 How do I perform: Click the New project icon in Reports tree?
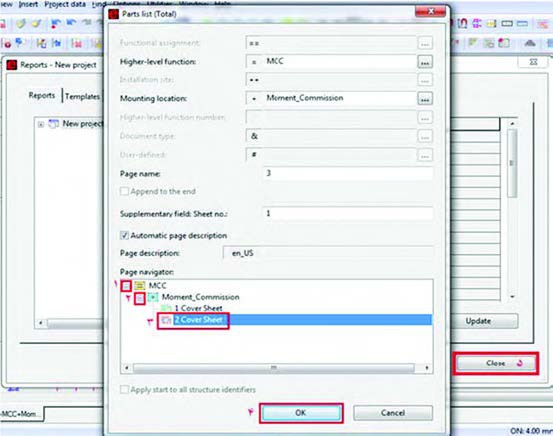(x=54, y=124)
